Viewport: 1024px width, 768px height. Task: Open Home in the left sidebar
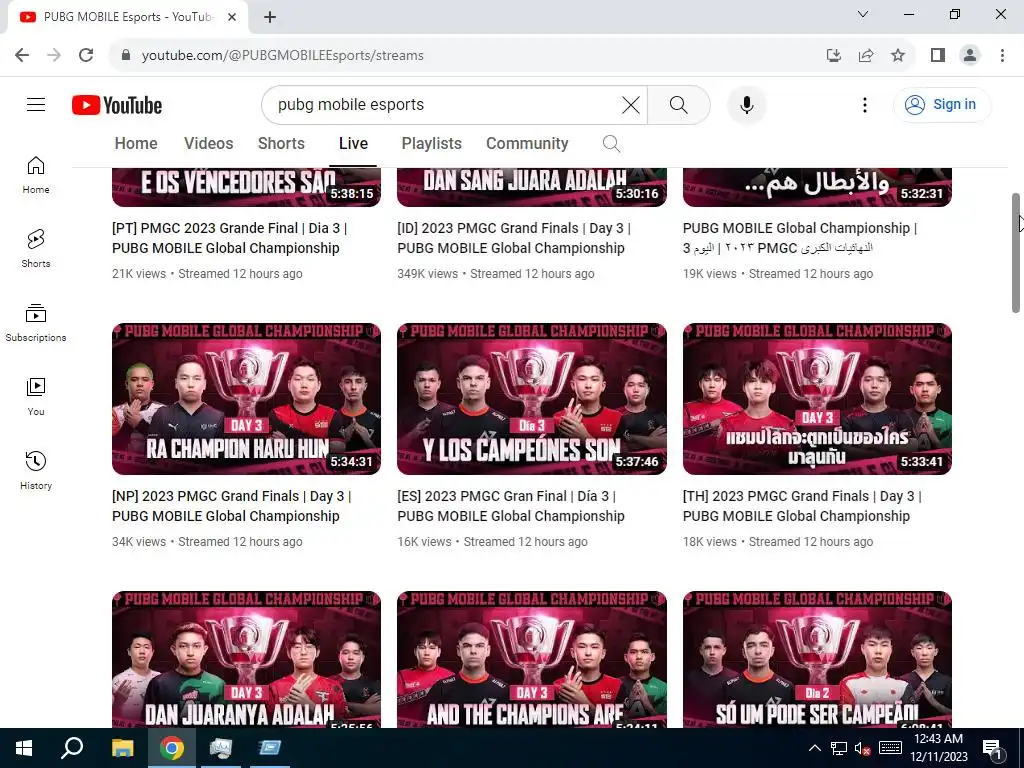36,175
